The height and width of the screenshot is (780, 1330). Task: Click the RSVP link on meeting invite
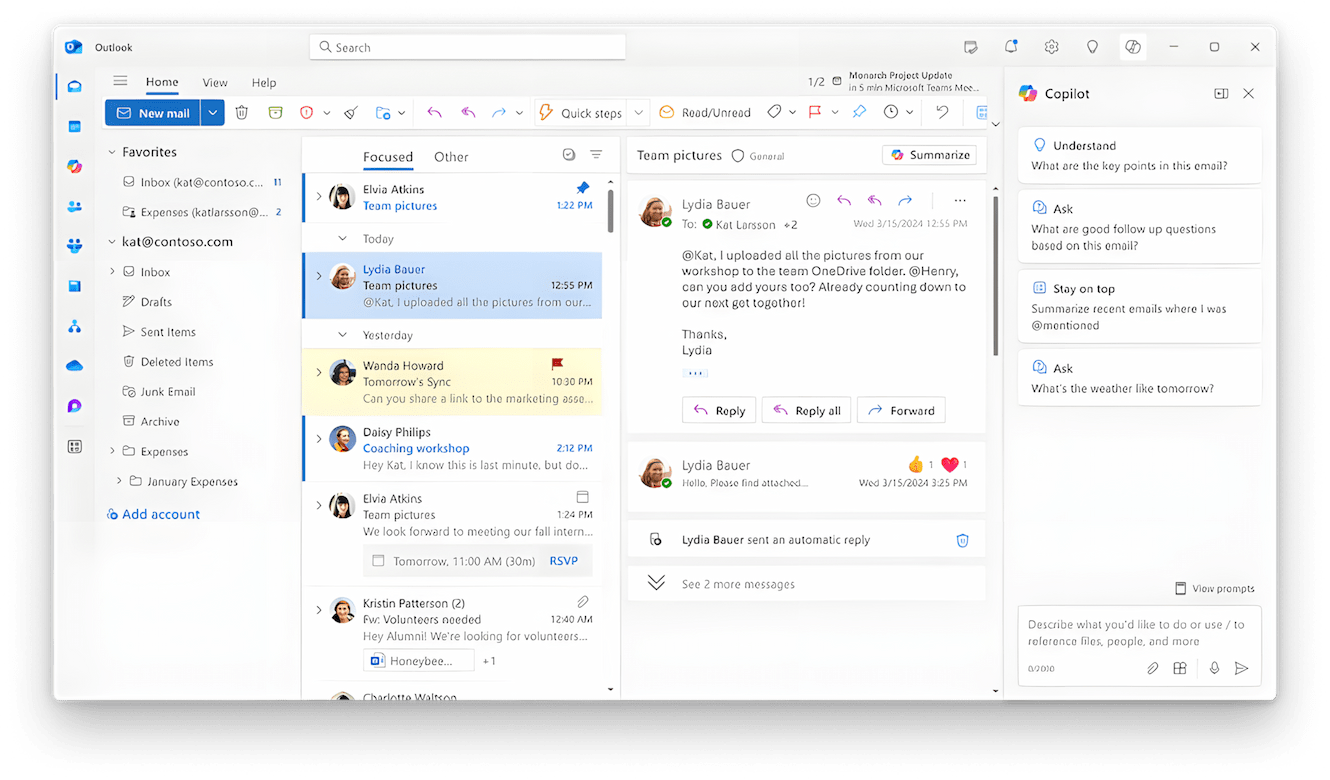click(564, 561)
